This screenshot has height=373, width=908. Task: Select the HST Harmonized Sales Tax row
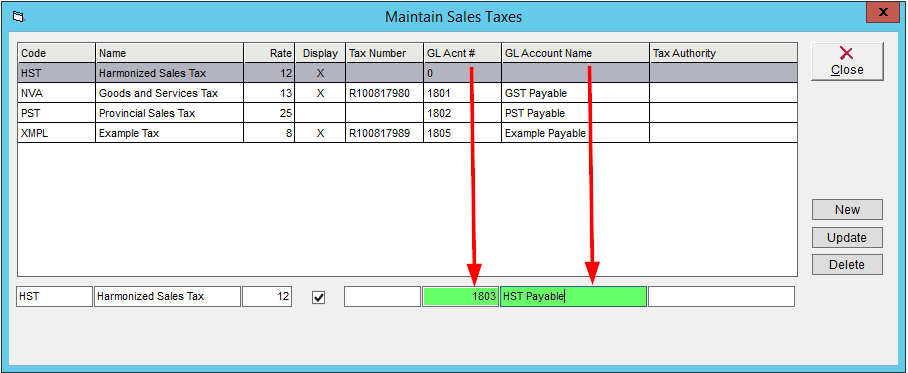coord(407,73)
